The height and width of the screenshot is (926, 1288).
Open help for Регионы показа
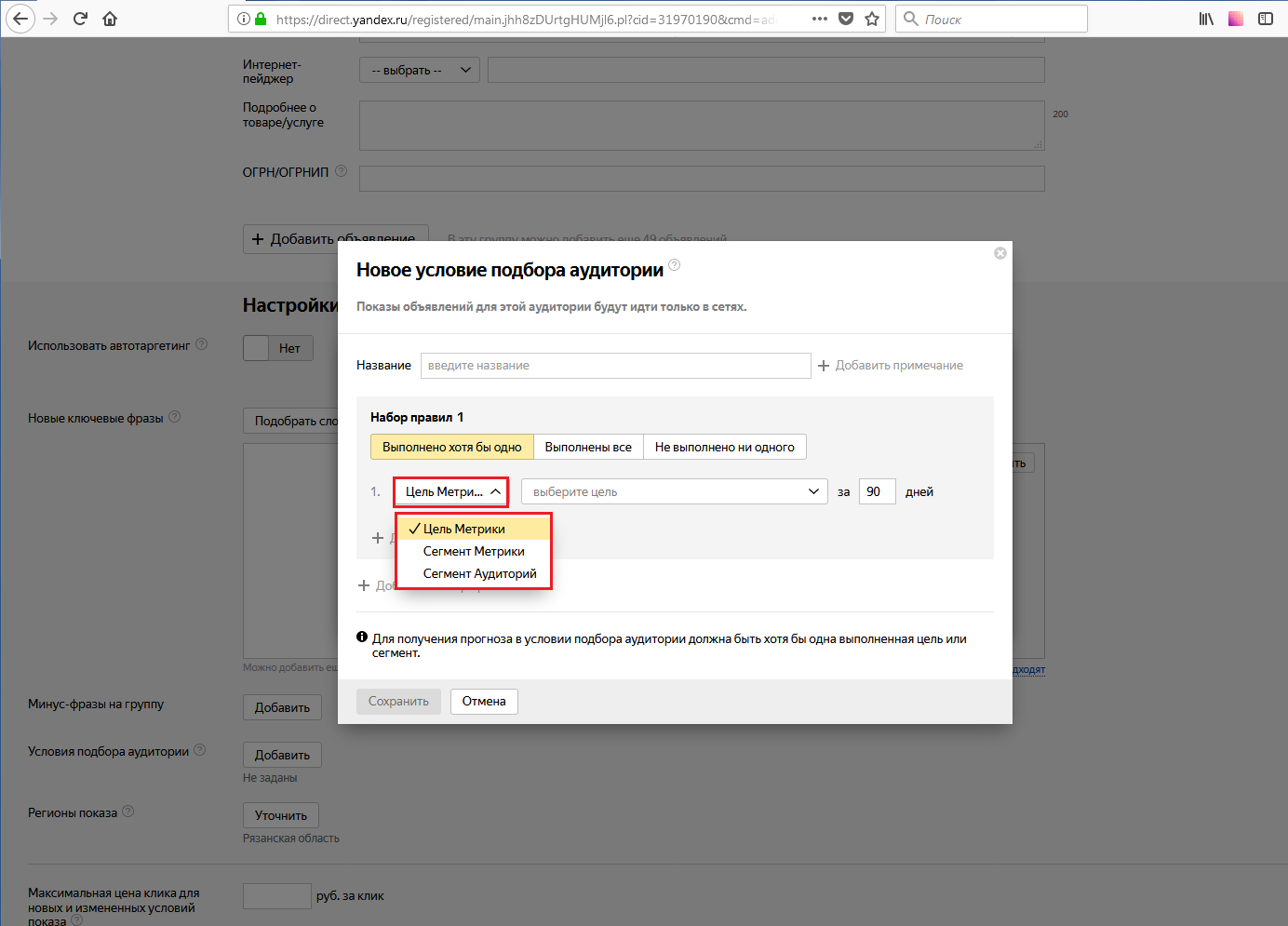click(x=128, y=812)
